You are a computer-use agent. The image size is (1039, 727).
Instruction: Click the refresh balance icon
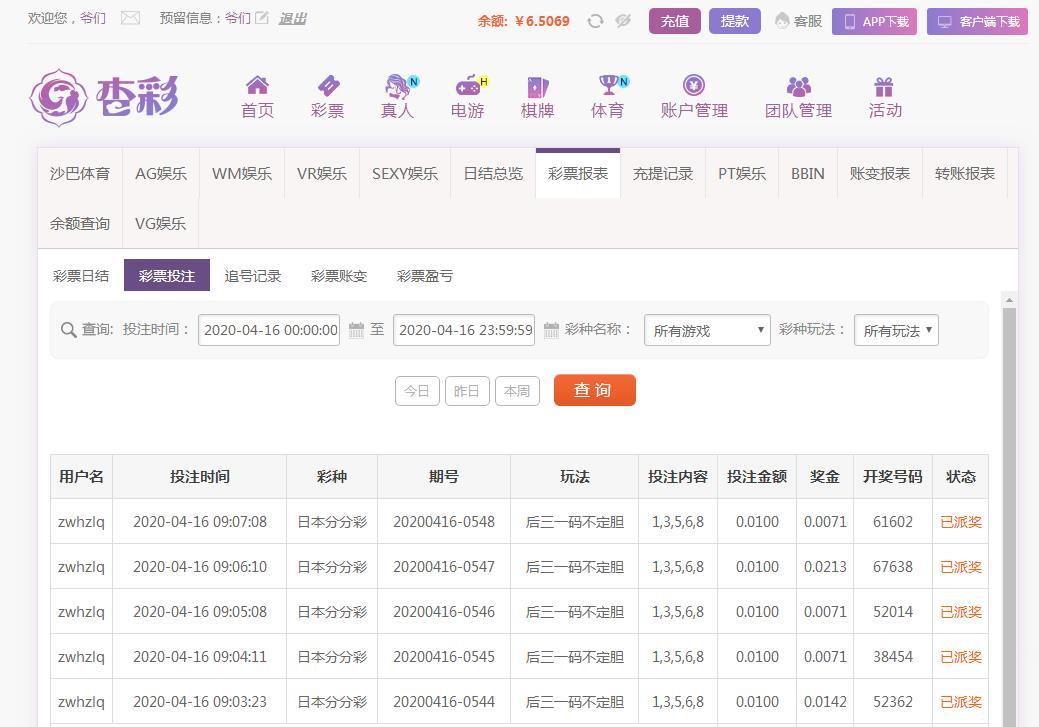point(595,21)
